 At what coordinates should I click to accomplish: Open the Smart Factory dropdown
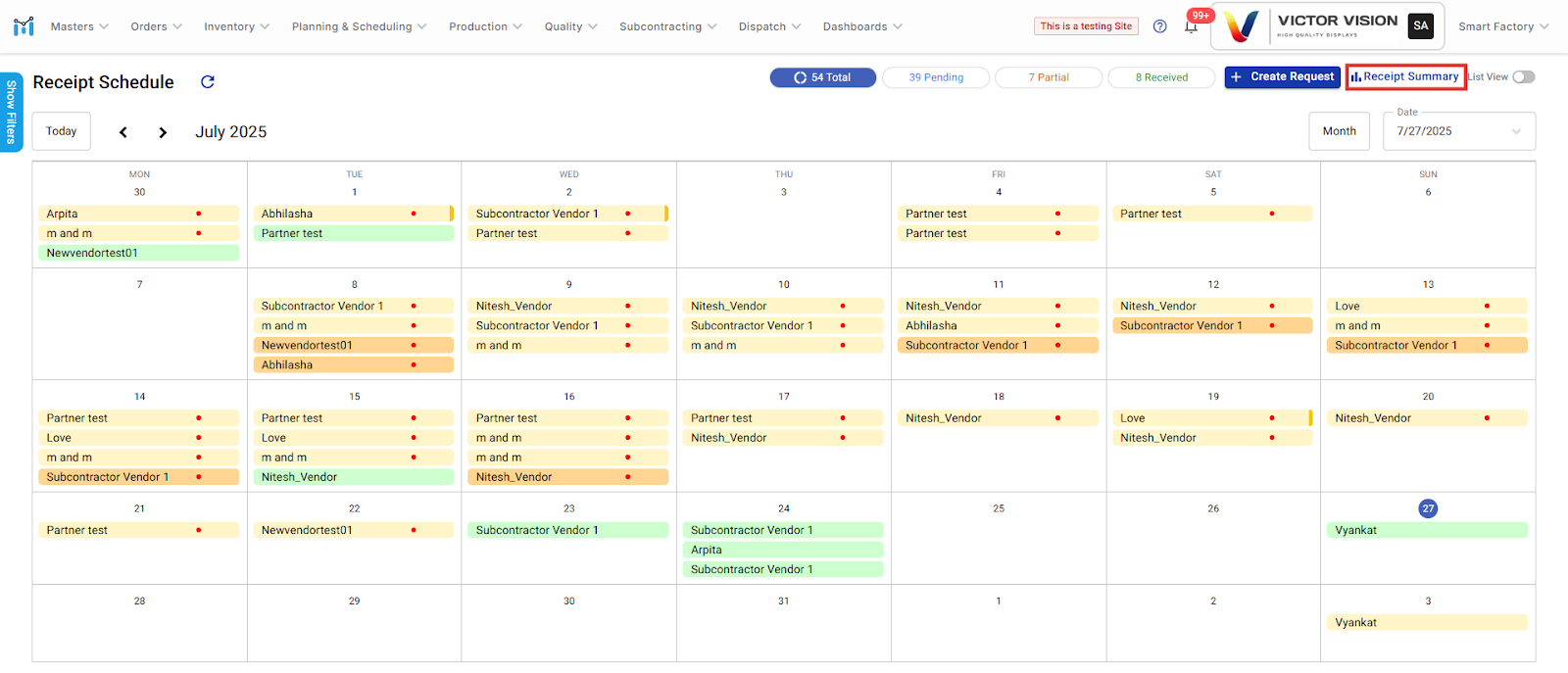(x=1502, y=26)
